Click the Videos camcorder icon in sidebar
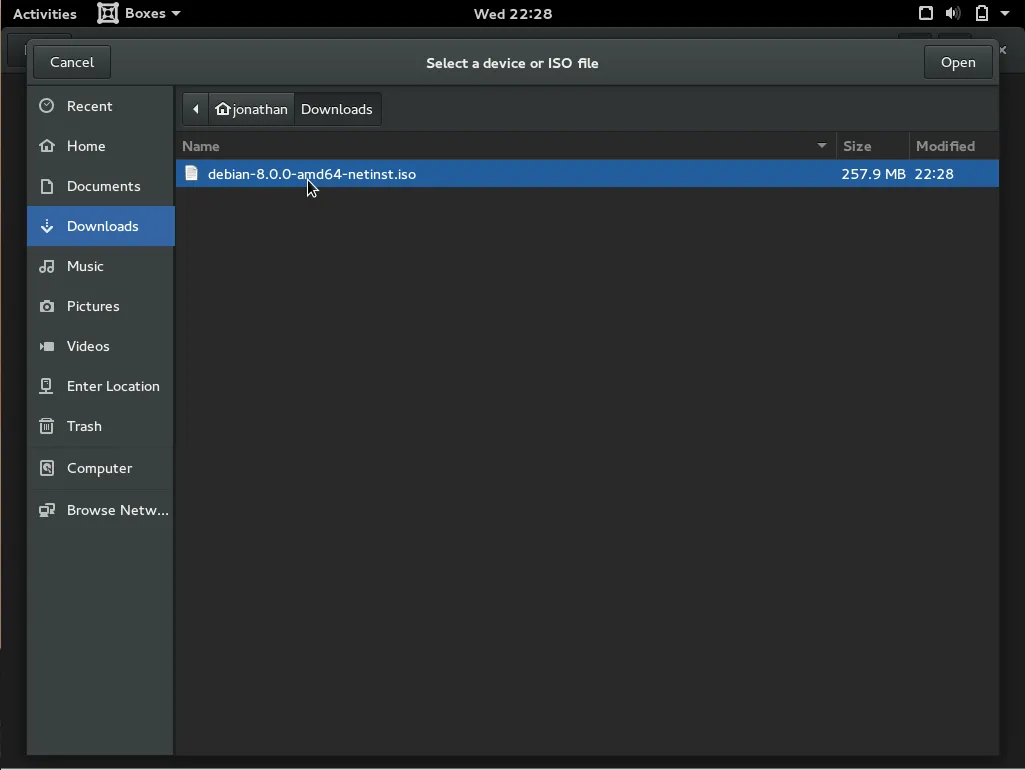1025x770 pixels. (x=47, y=347)
